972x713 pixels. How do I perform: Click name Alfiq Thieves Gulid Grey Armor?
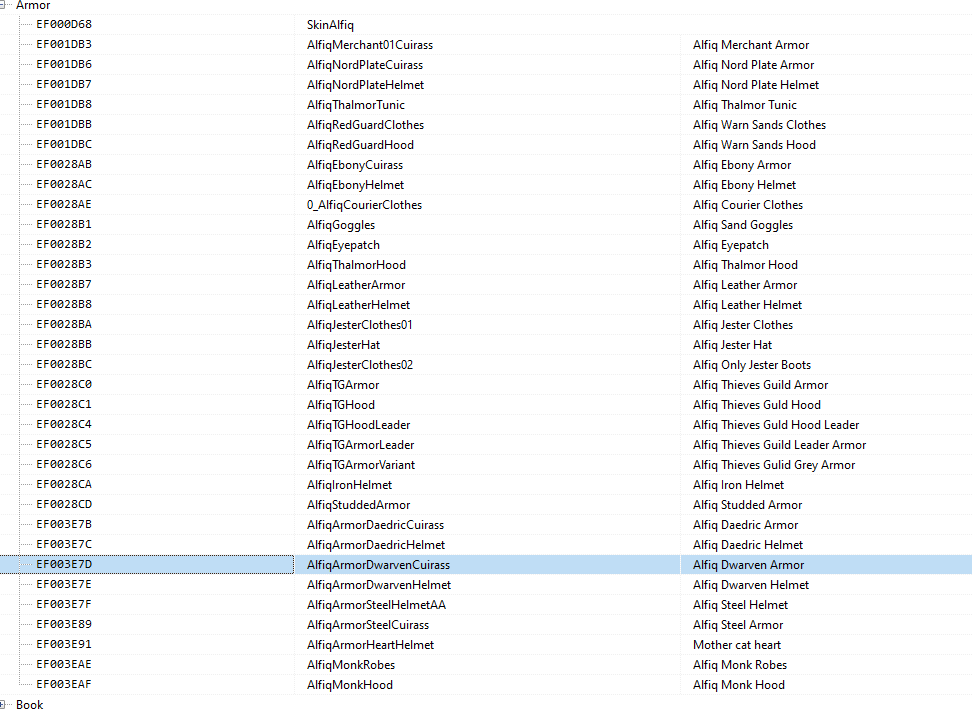coord(774,465)
